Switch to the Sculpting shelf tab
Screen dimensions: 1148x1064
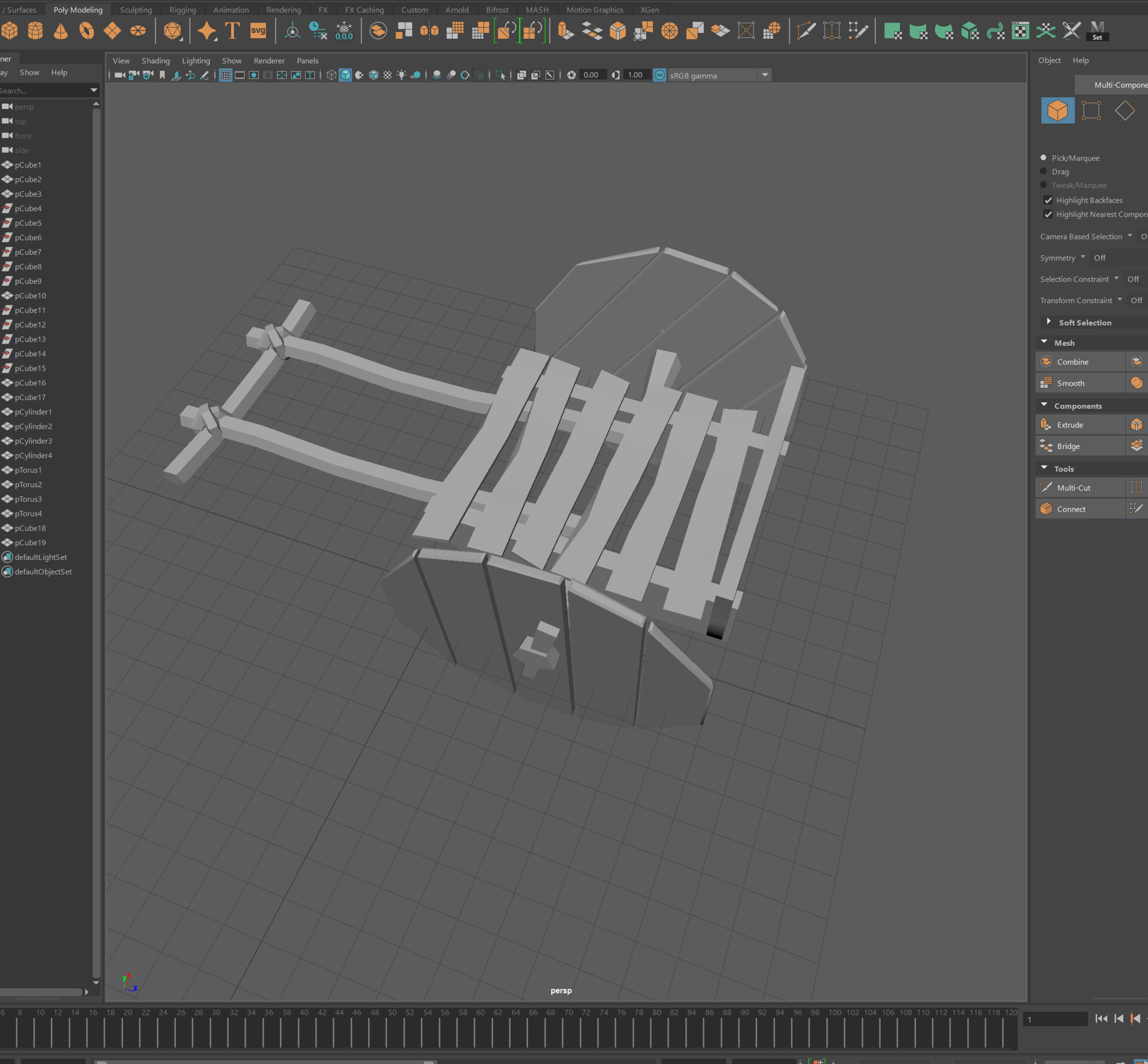click(x=136, y=10)
